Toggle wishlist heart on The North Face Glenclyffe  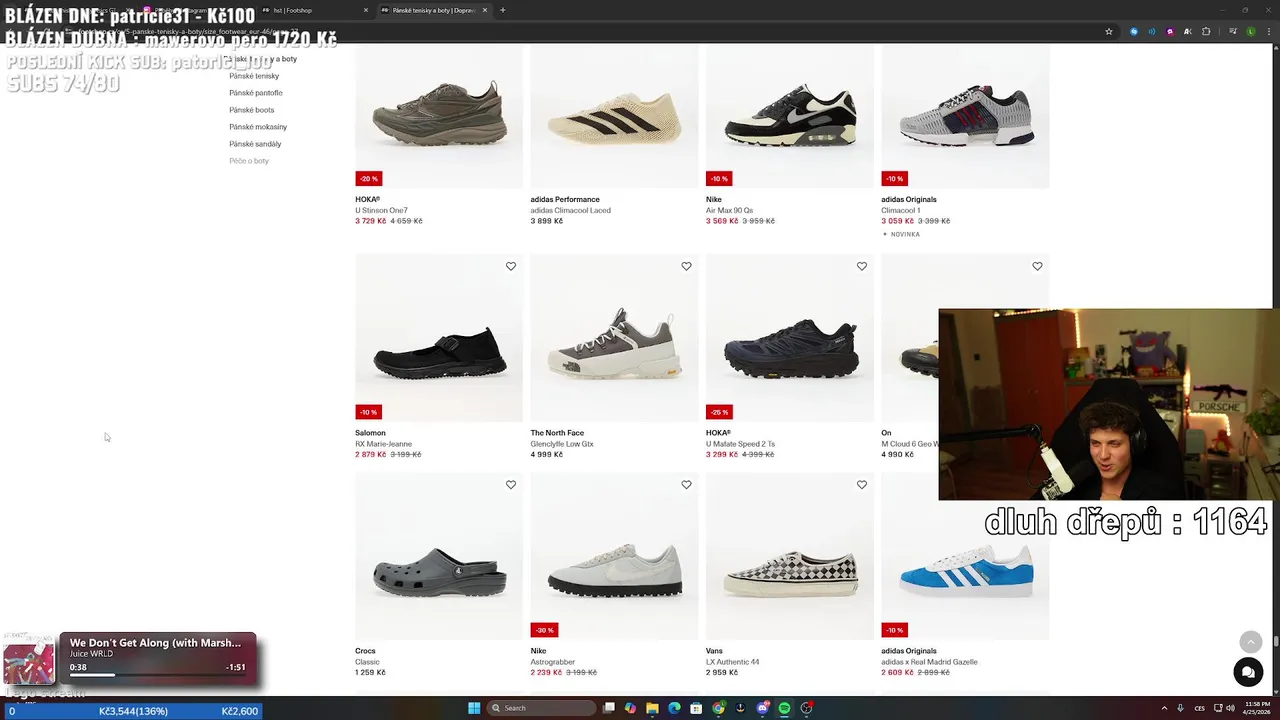click(x=686, y=266)
